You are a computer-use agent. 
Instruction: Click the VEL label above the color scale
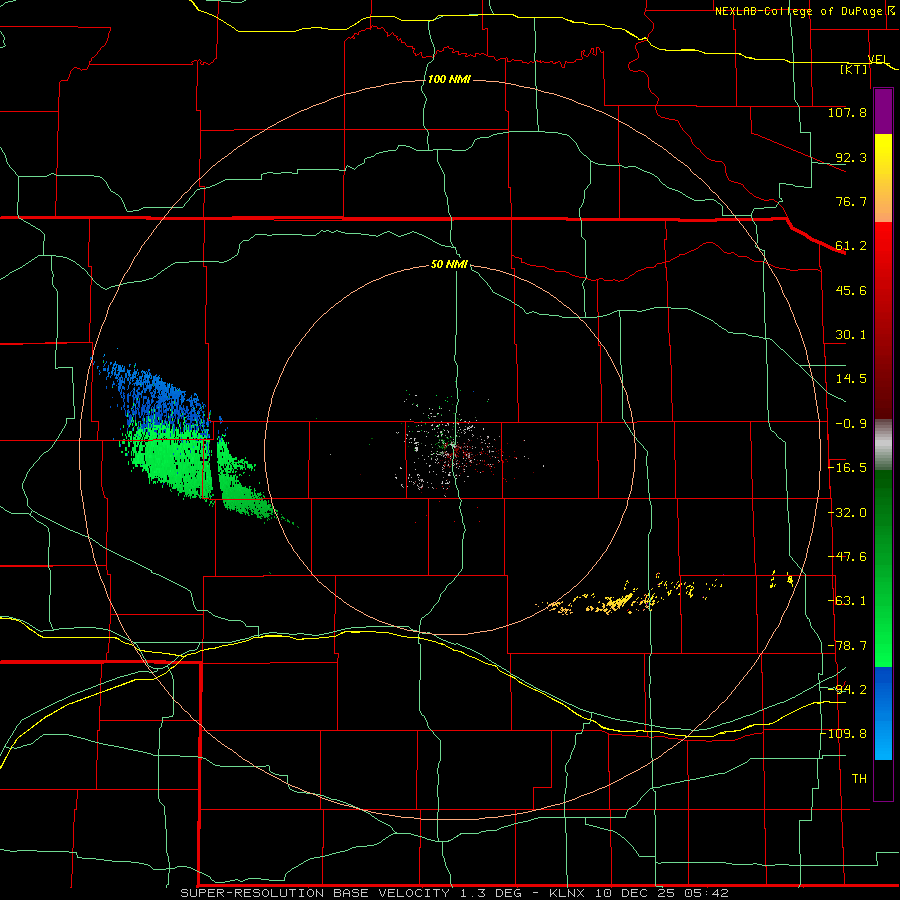(x=878, y=60)
